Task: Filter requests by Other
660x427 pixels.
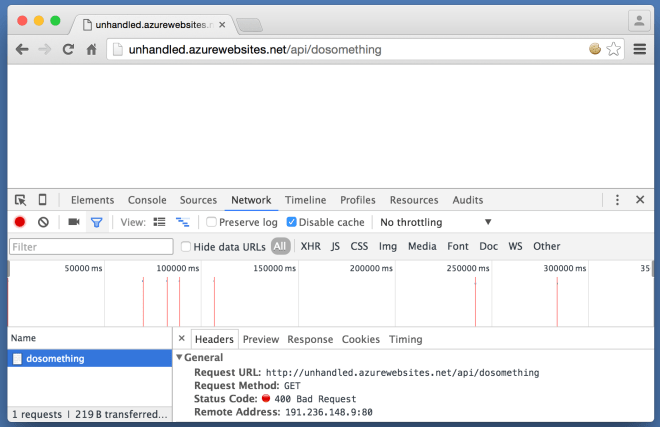Action: pos(547,246)
